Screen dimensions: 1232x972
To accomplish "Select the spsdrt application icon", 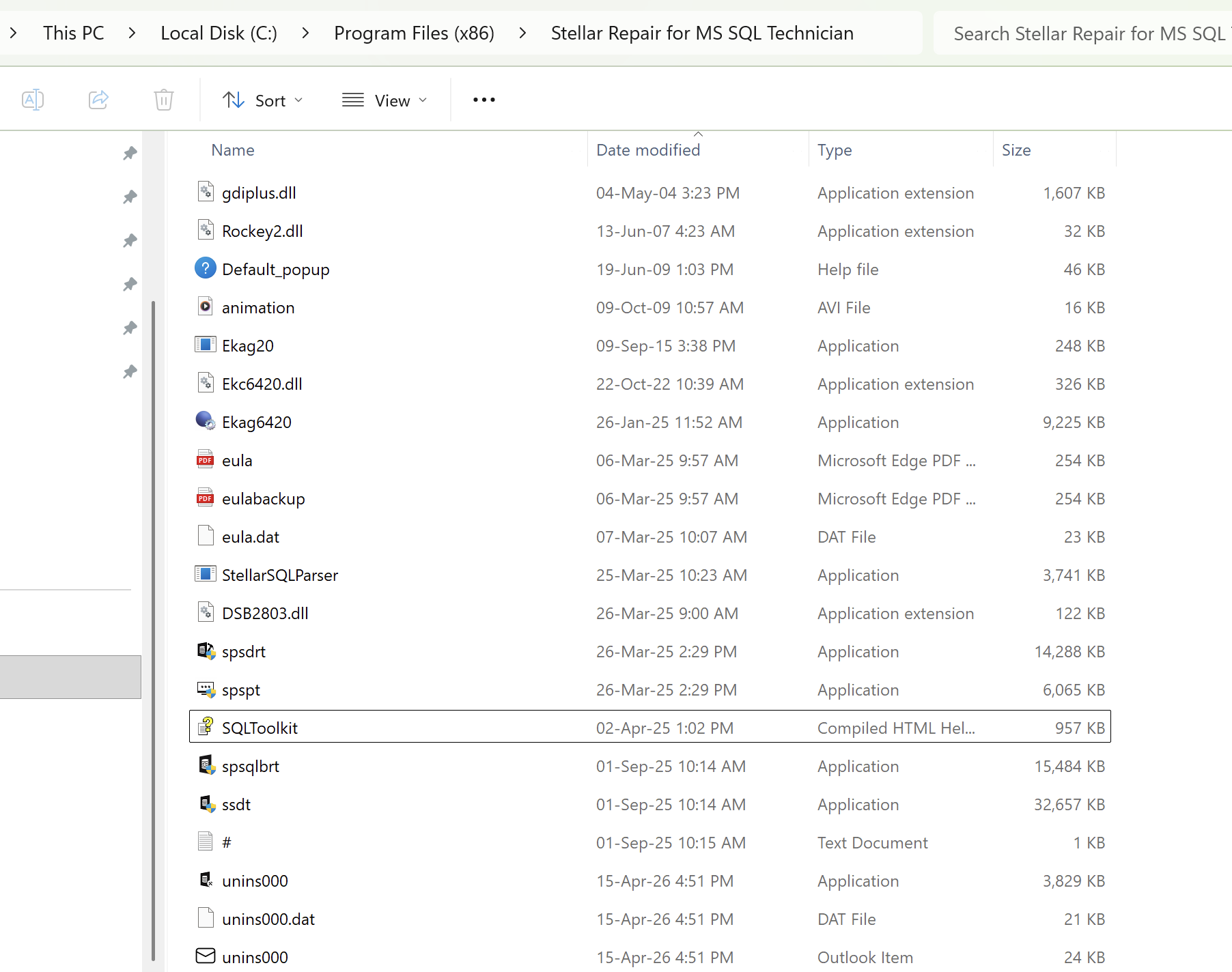I will coord(206,651).
